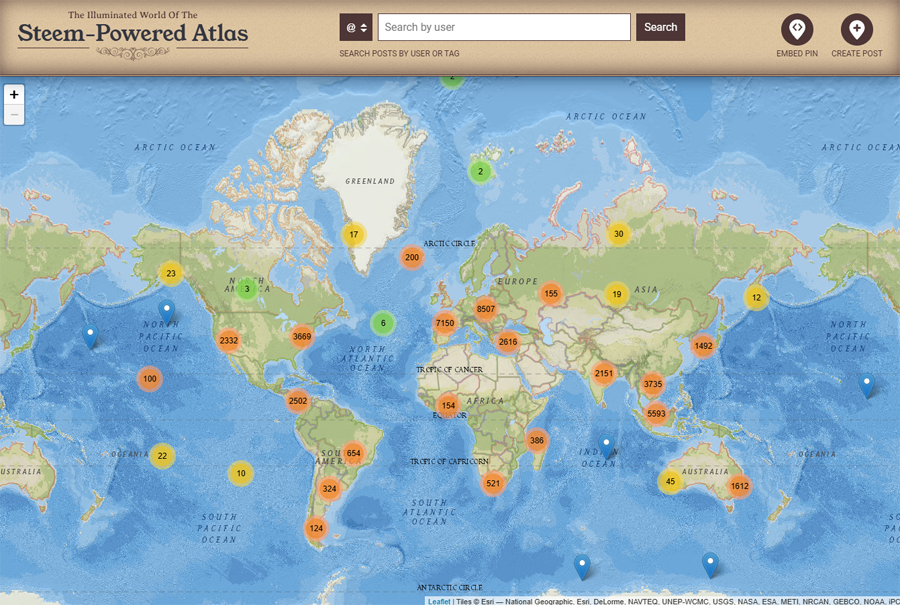Expand the 124 cluster in southern Chile
The image size is (900, 605).
[x=316, y=528]
